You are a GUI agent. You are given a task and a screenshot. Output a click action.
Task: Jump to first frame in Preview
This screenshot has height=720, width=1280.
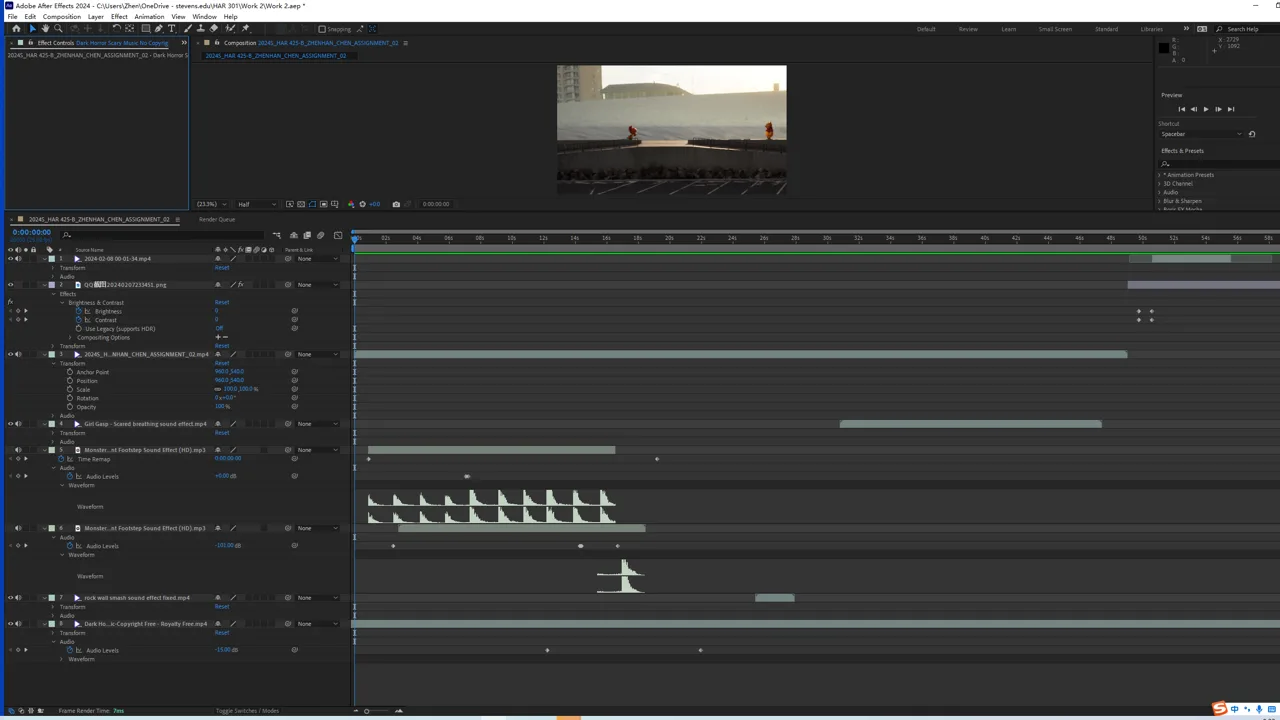point(1181,109)
